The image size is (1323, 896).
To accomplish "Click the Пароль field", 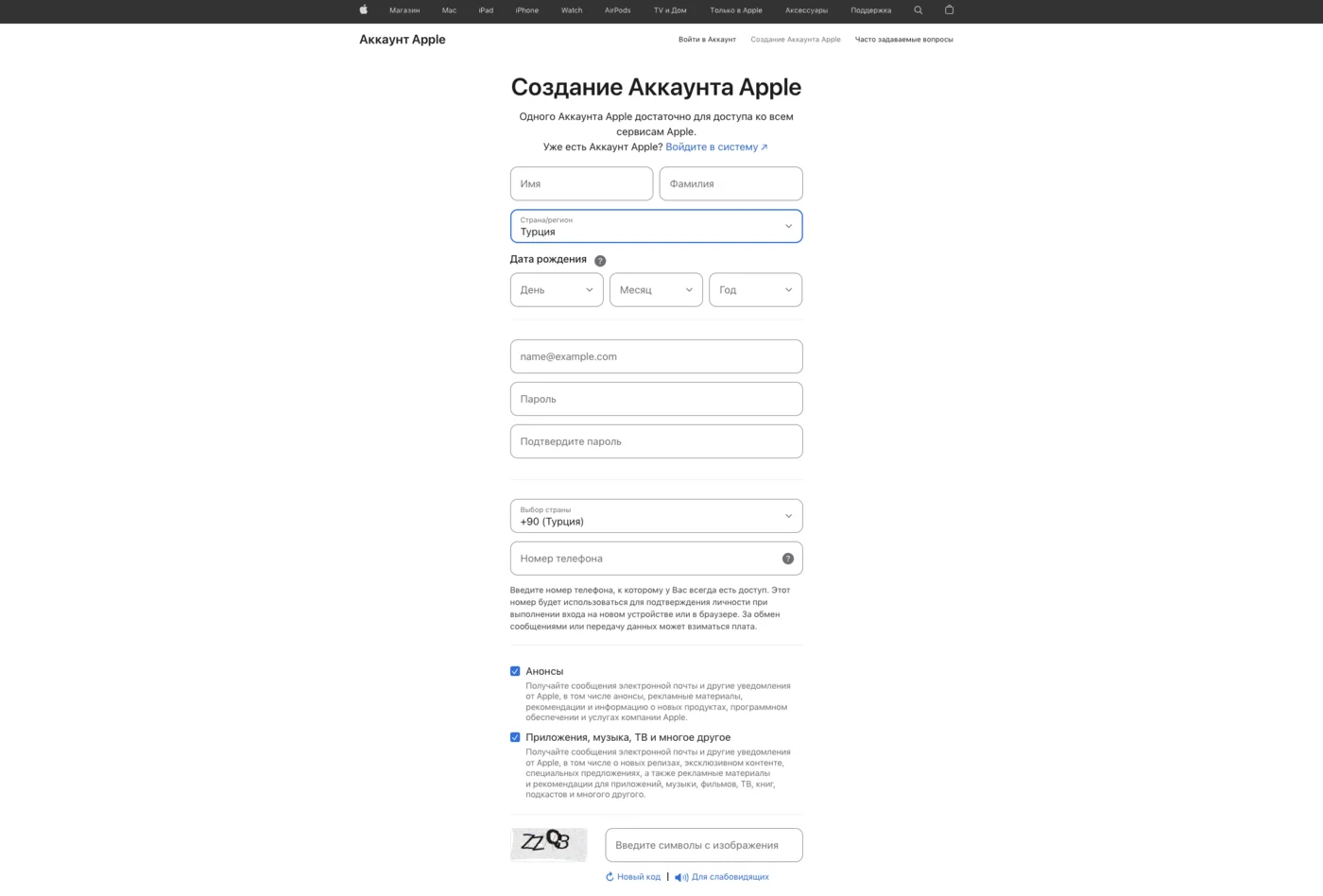I will coord(656,399).
